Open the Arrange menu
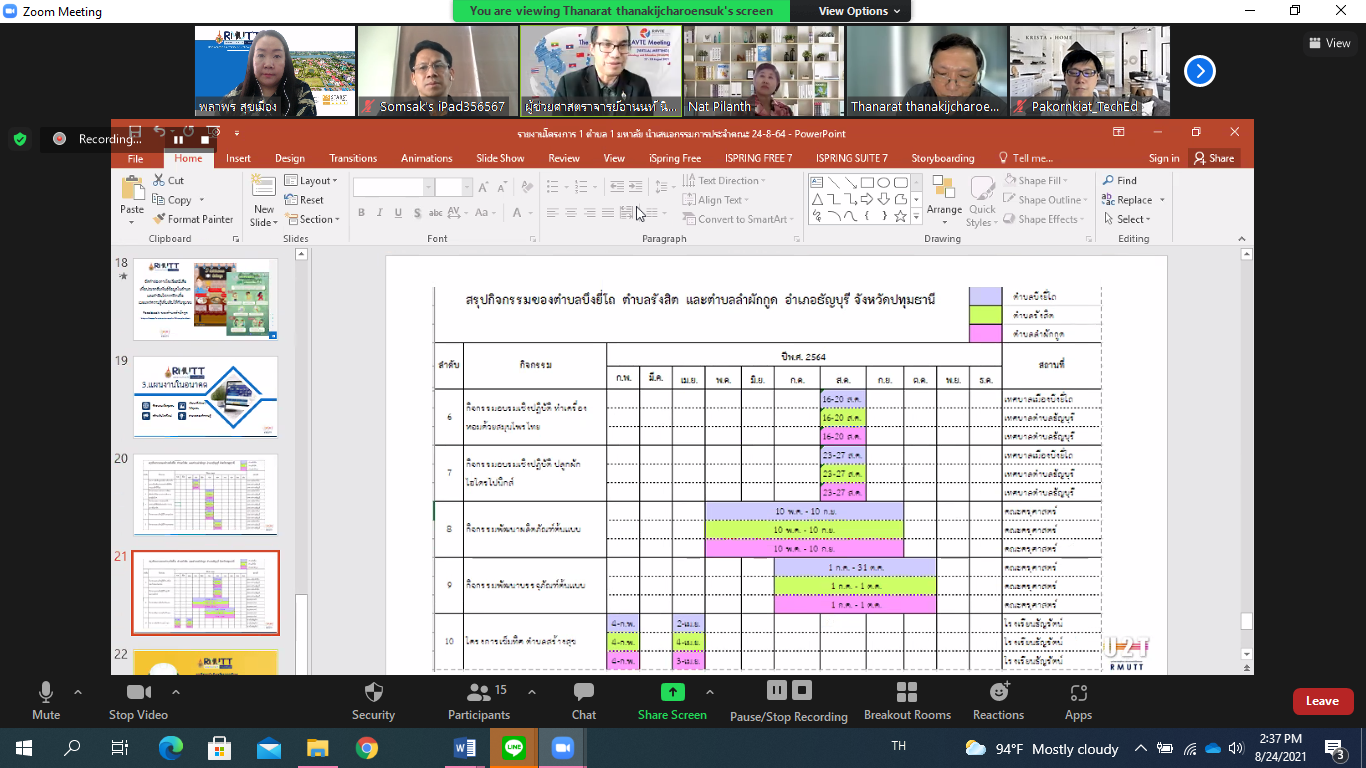Screen dimensions: 1366x768 click(943, 201)
